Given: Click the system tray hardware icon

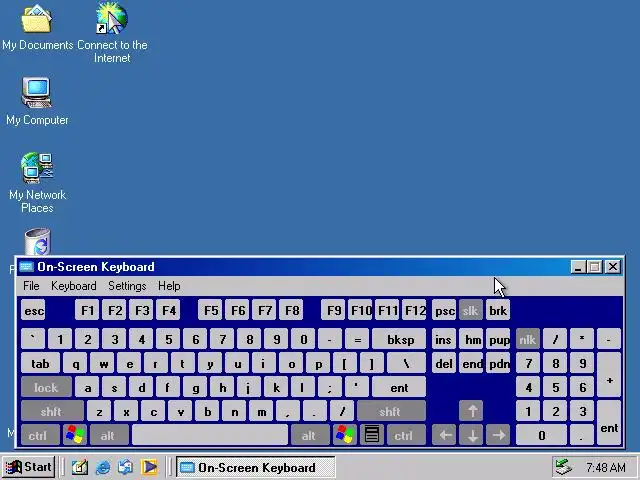Looking at the screenshot, I should [564, 467].
